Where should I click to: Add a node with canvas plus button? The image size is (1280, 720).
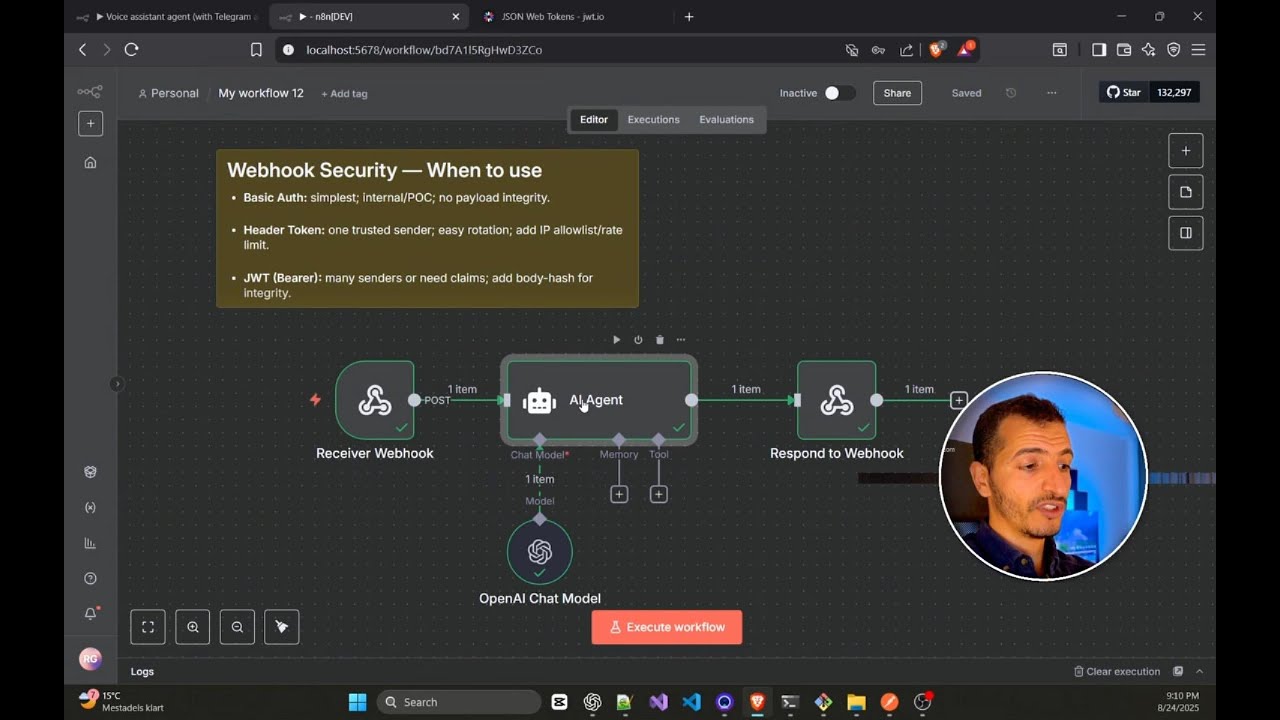coord(1186,151)
